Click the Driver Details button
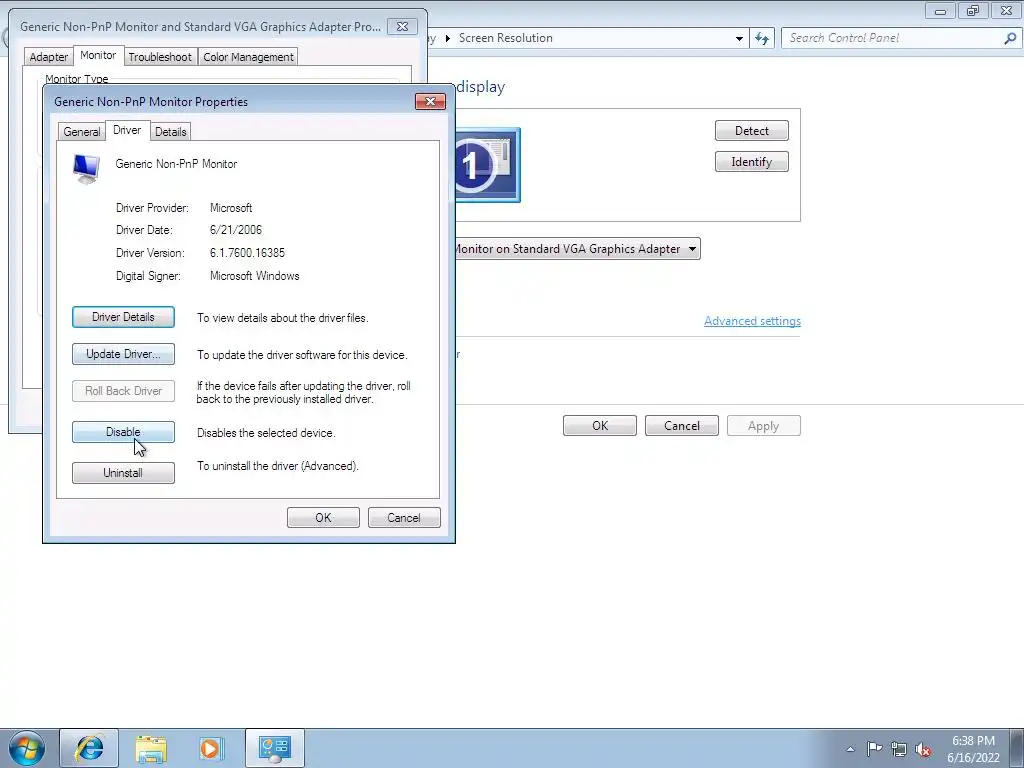The image size is (1024, 768). click(123, 317)
